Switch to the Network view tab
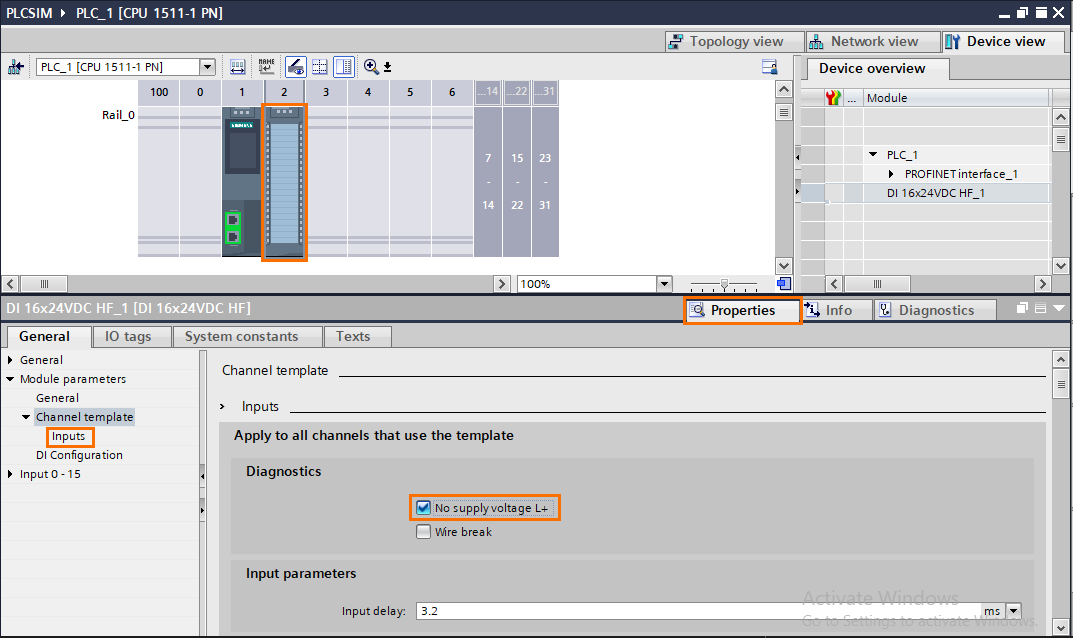Viewport: 1073px width, 638px height. [872, 41]
